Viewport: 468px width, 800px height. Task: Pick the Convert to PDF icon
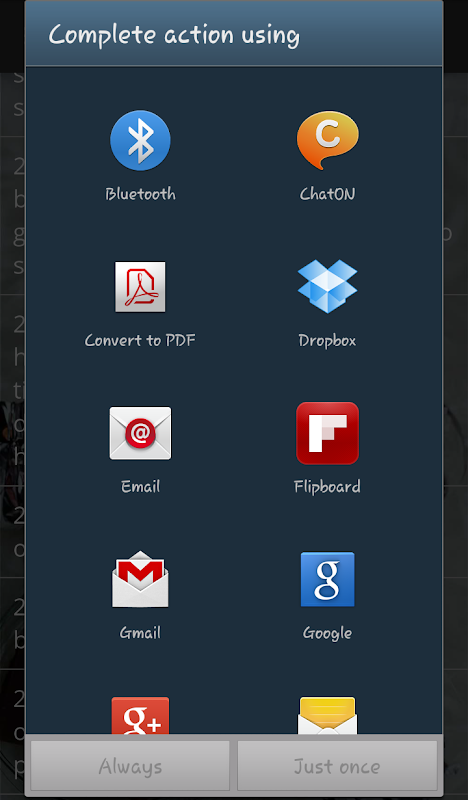click(140, 287)
